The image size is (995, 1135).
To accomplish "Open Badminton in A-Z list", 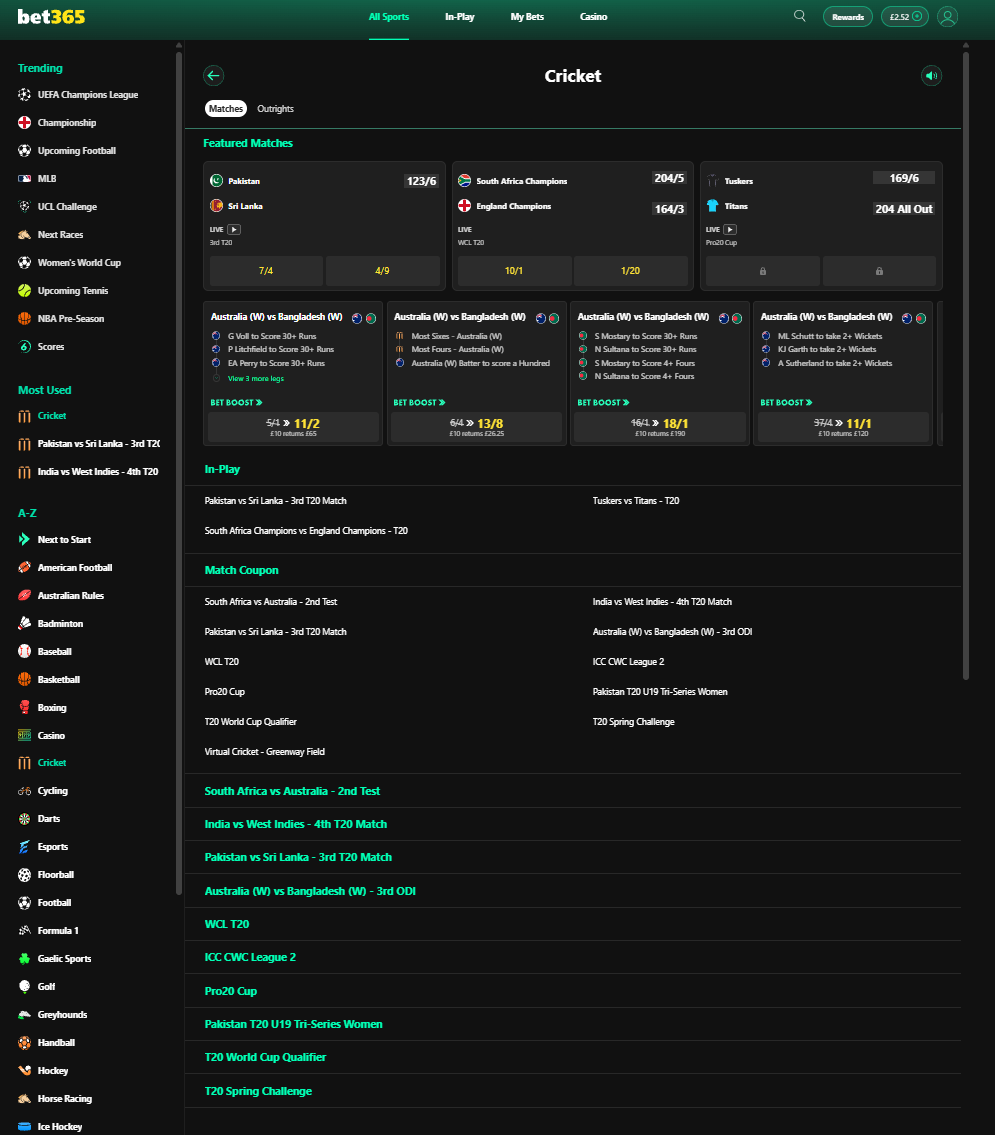I will (60, 624).
